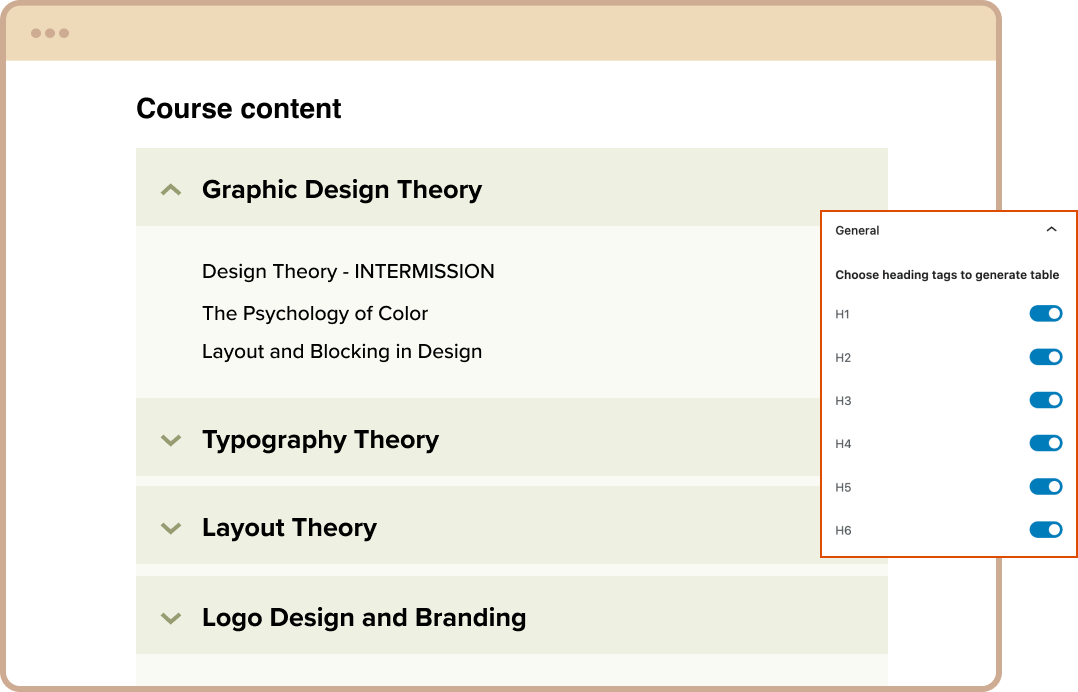Image resolution: width=1078 pixels, height=692 pixels.
Task: Open "Layout and Blocking in Design" lesson
Action: 342,351
